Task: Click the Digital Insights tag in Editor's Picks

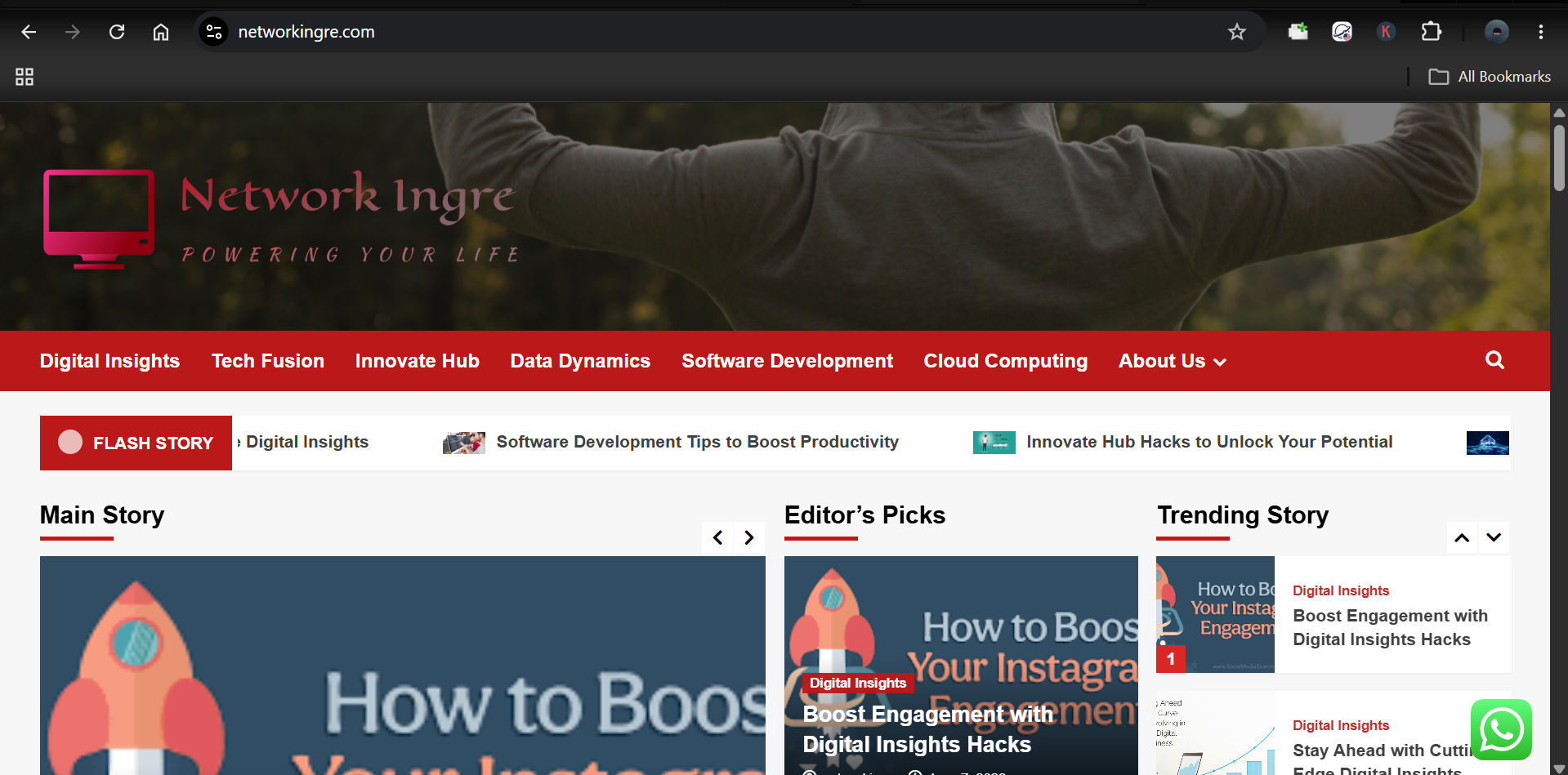Action: 858,683
